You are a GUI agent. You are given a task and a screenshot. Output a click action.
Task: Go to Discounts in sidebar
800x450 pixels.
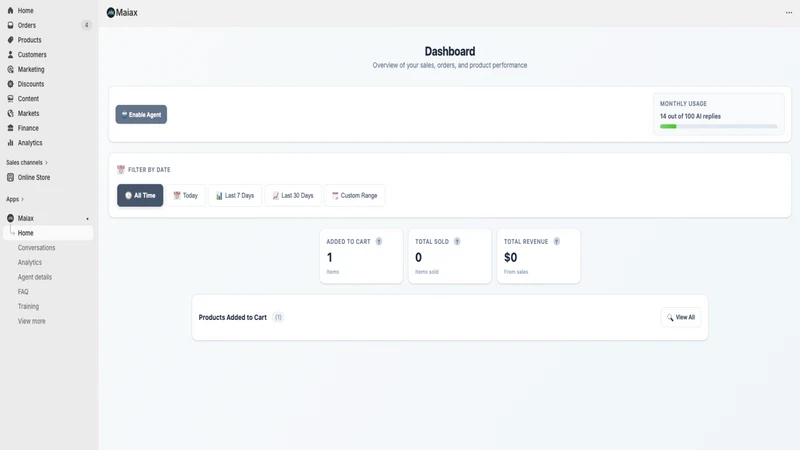[31, 84]
